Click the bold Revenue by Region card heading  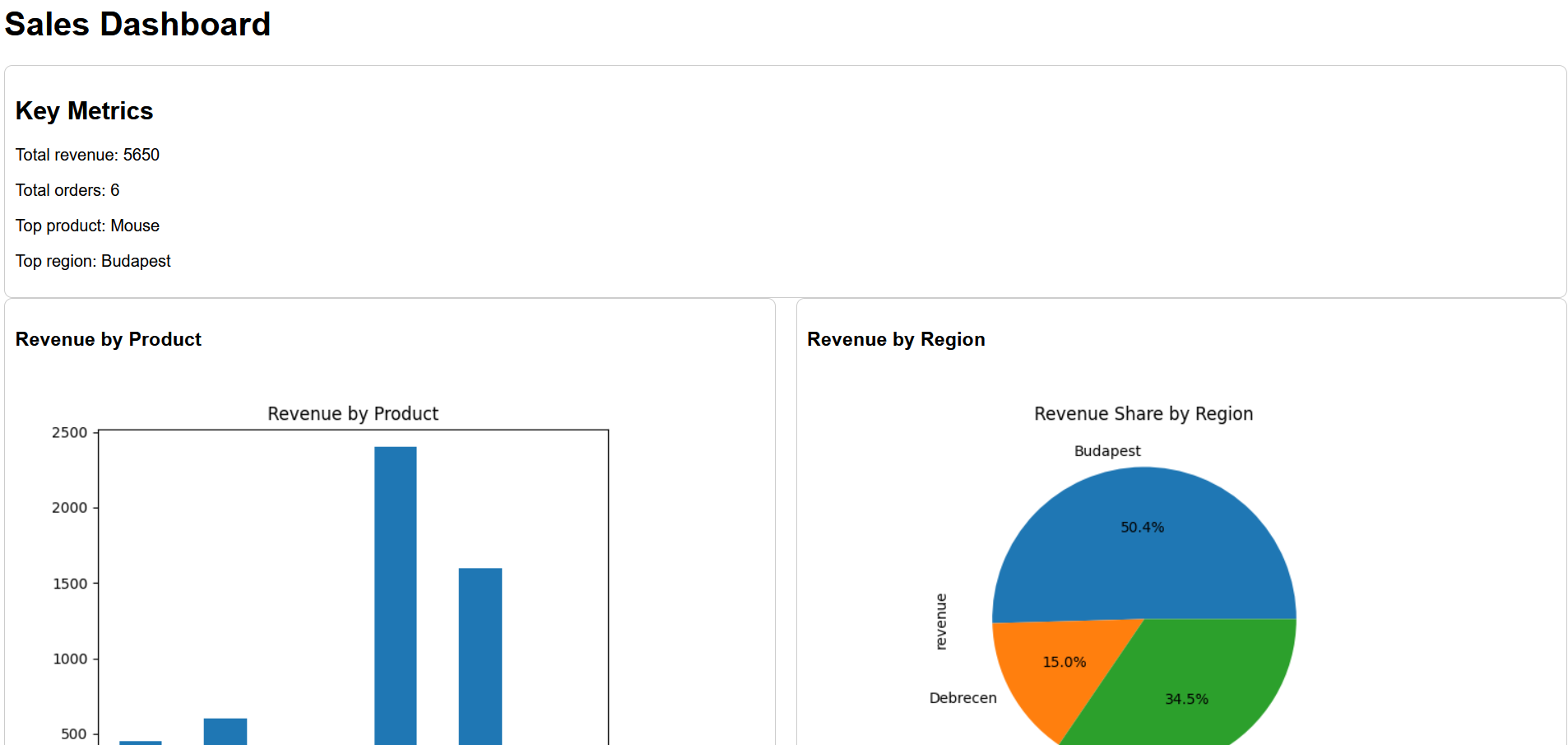pos(895,339)
